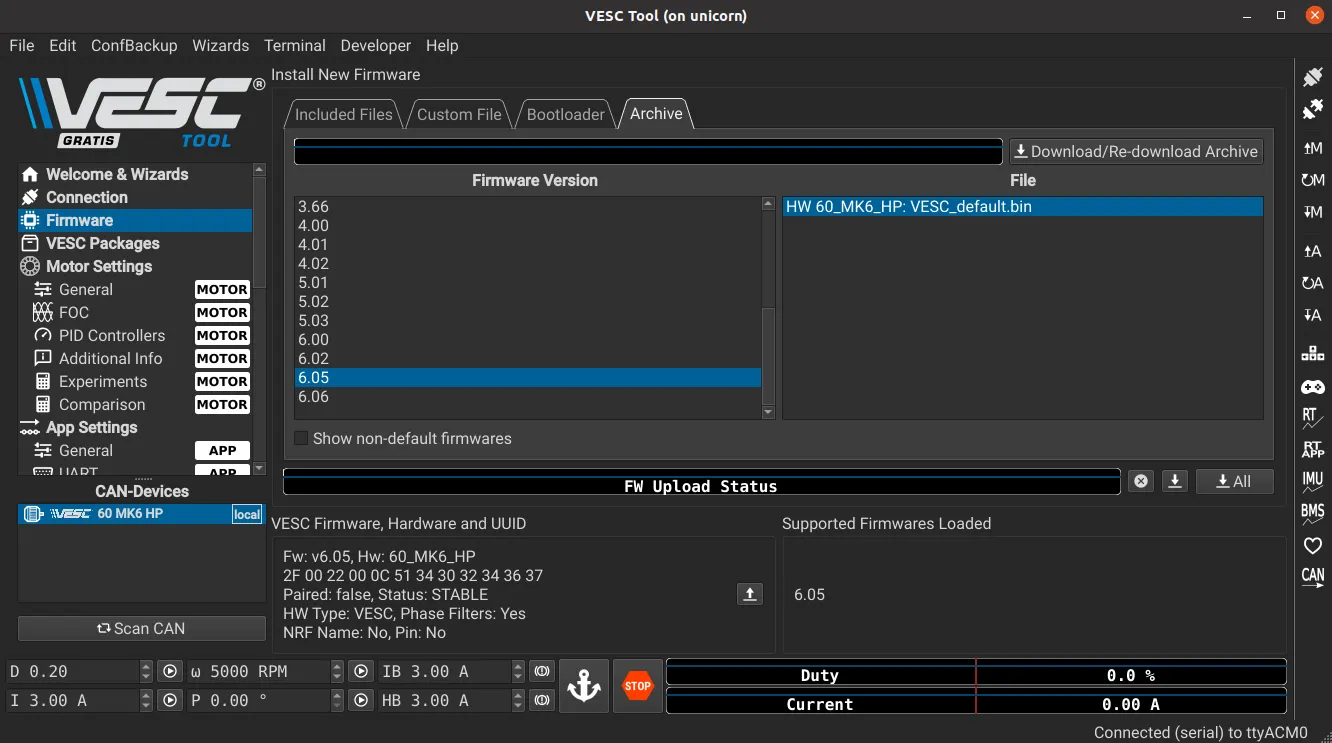Toggle the RT APP data streaming icon
Screen dimensions: 1332x743
click(x=1312, y=450)
